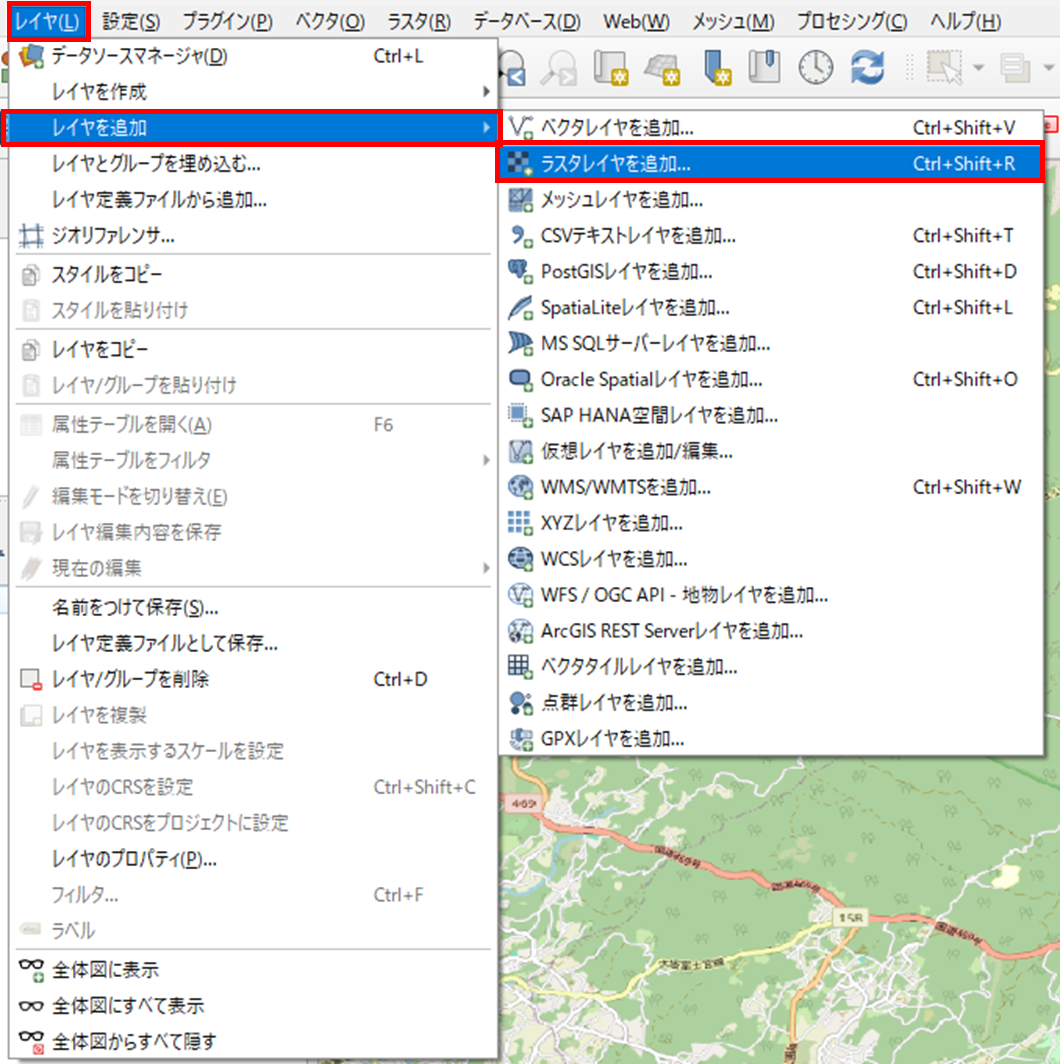The width and height of the screenshot is (1060, 1064).
Task: Show the spatial bookmarks panel
Action: coord(764,68)
